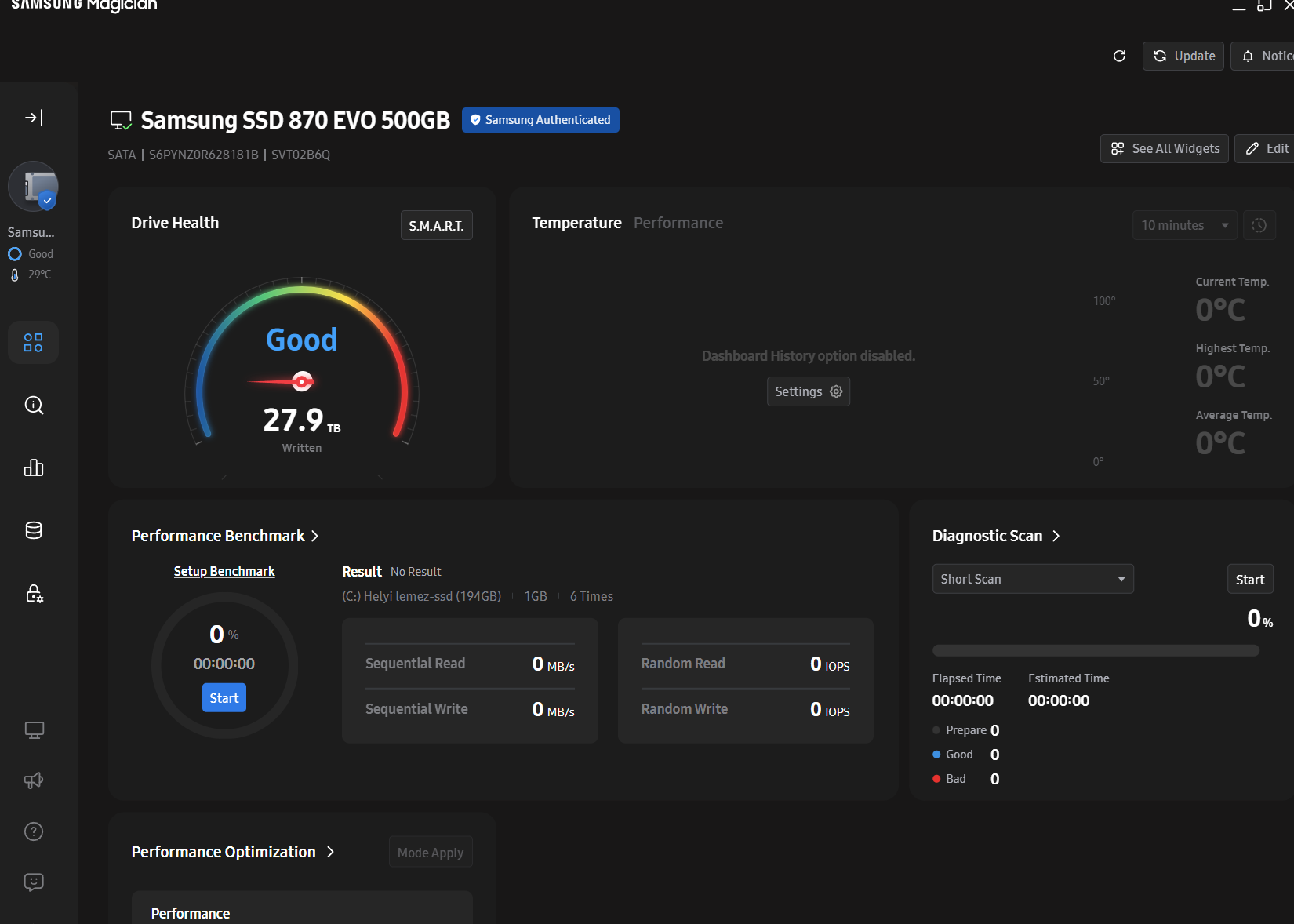Click the See All Widgets button

coord(1165,148)
